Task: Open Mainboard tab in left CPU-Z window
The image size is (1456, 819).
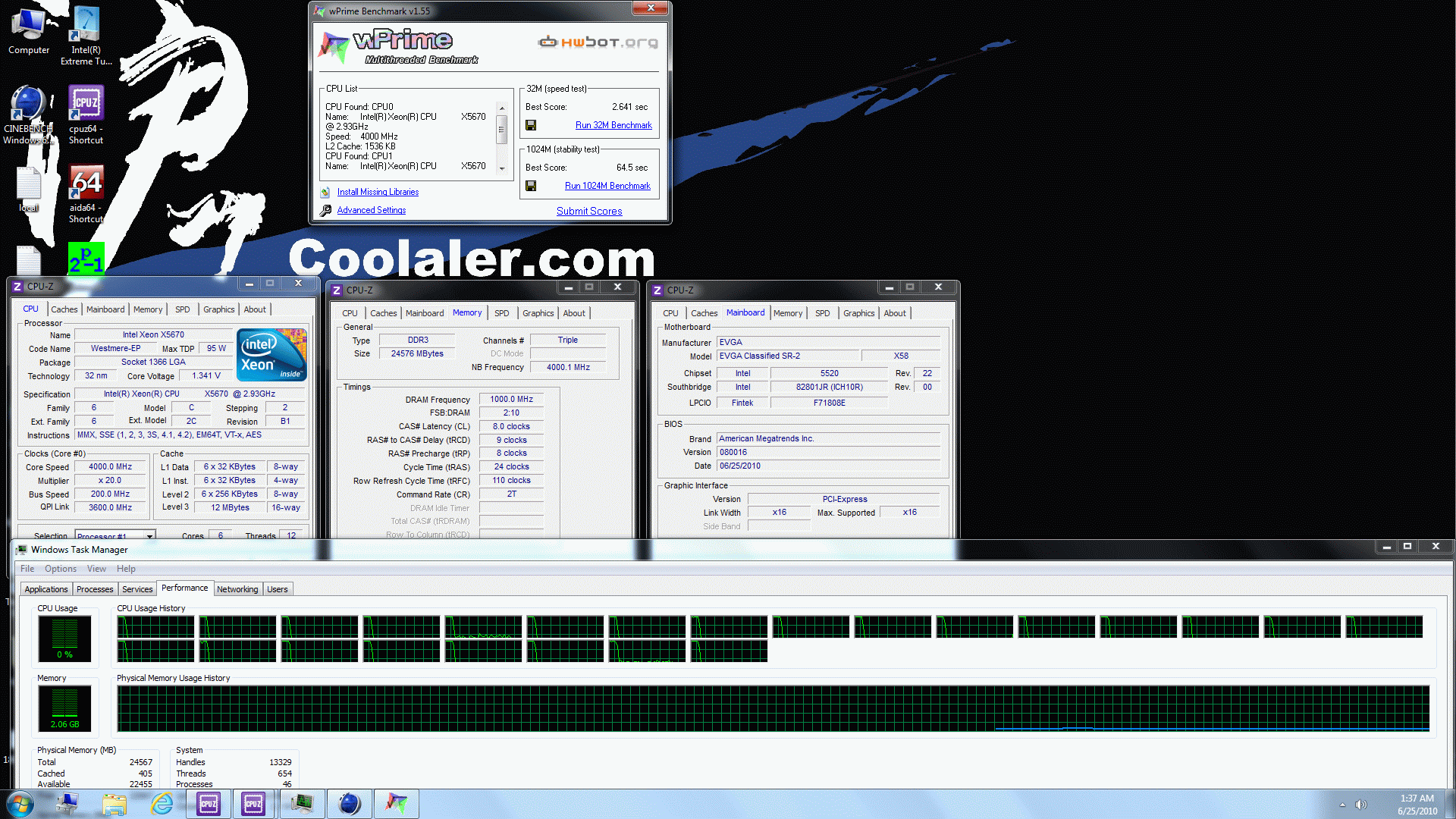Action: 105,309
